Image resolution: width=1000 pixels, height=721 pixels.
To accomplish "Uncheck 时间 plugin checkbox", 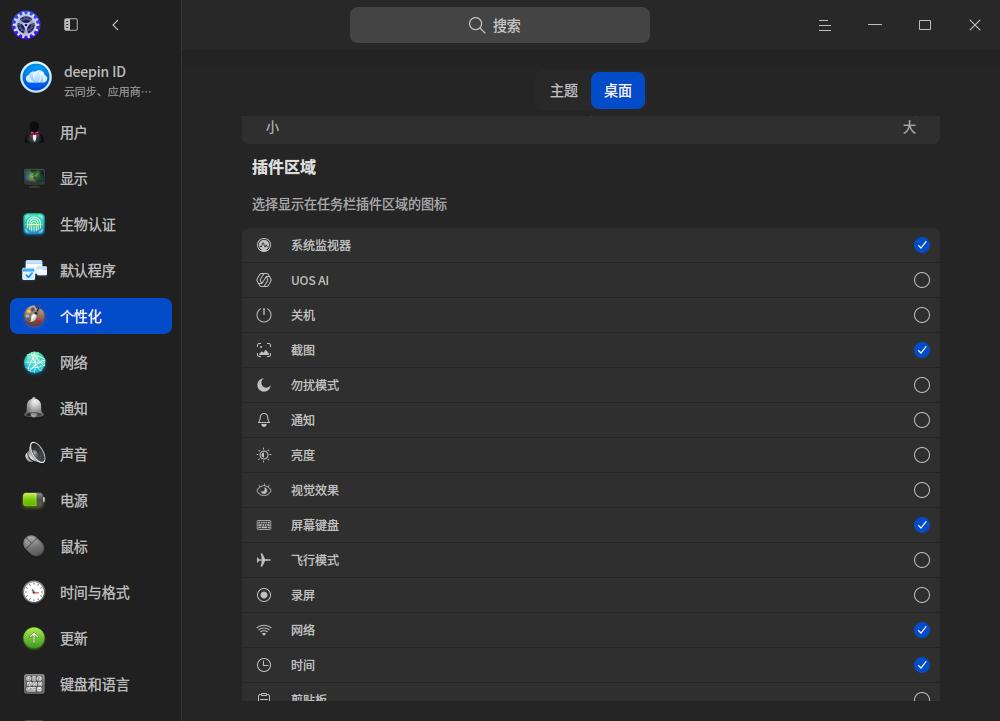I will coord(922,666).
